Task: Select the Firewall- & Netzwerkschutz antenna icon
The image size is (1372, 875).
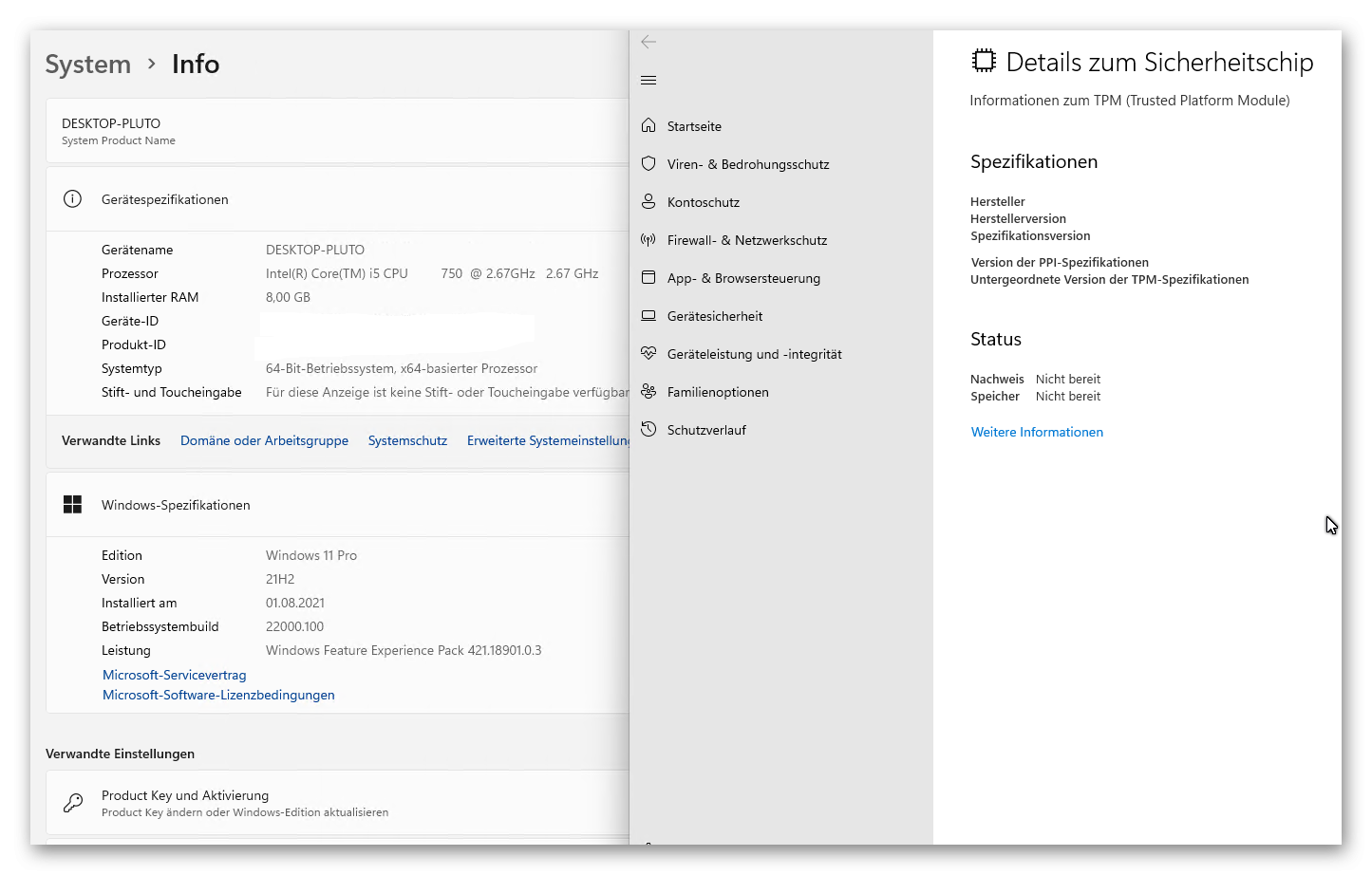Action: click(x=648, y=239)
